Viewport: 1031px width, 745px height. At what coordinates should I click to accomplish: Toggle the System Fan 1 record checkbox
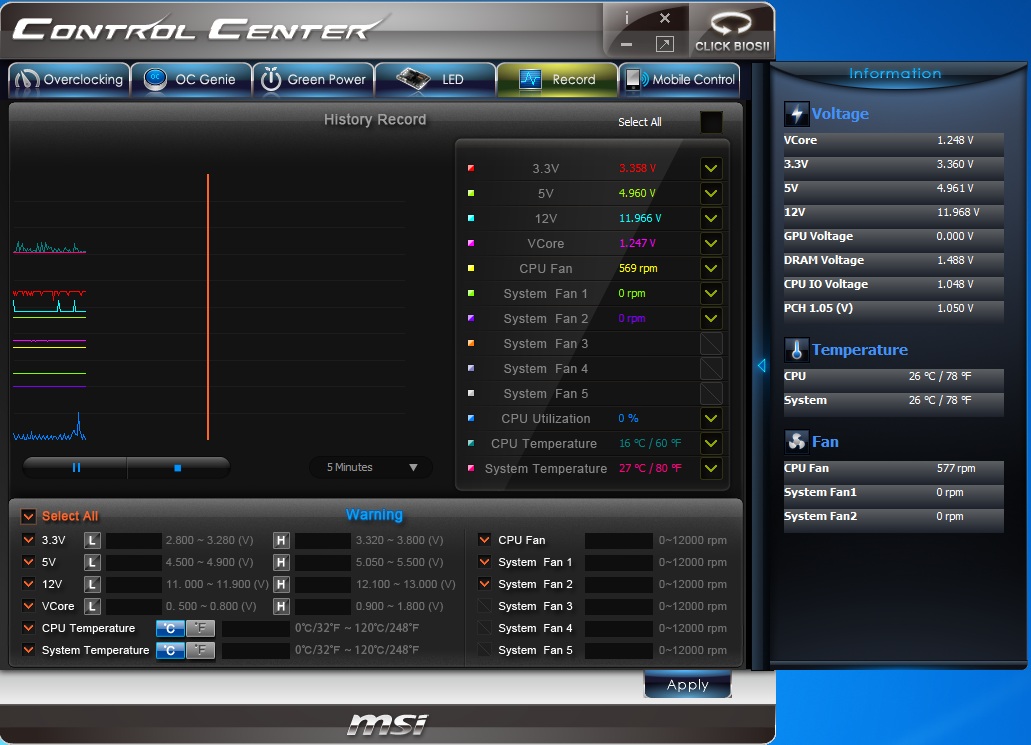(711, 293)
